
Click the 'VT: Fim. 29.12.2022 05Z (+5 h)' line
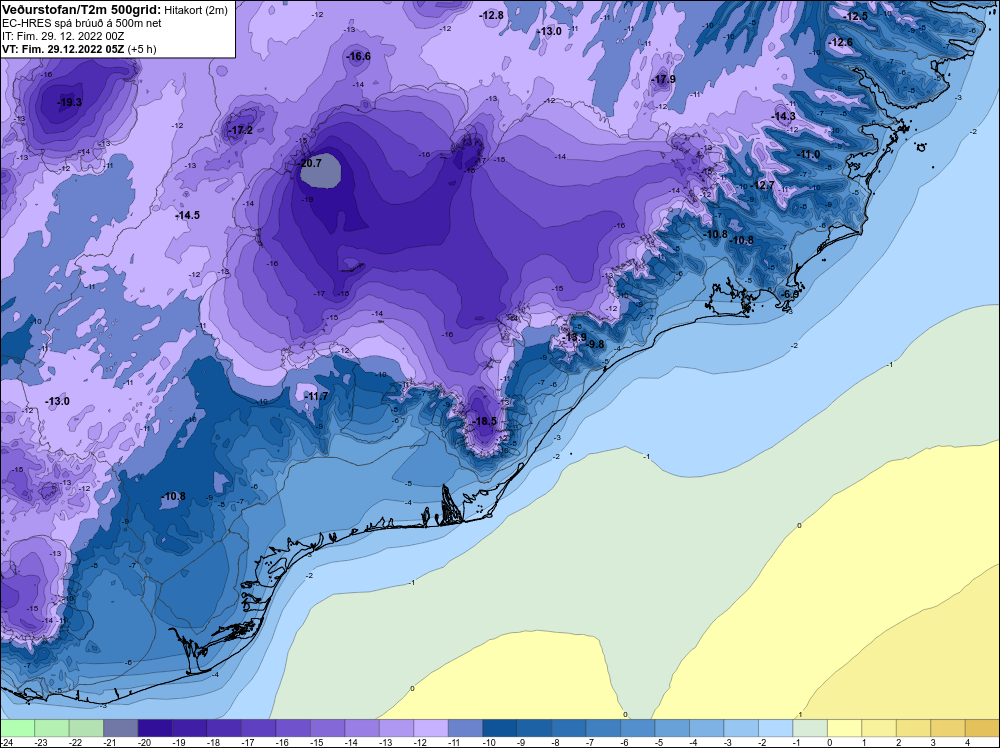[79, 49]
